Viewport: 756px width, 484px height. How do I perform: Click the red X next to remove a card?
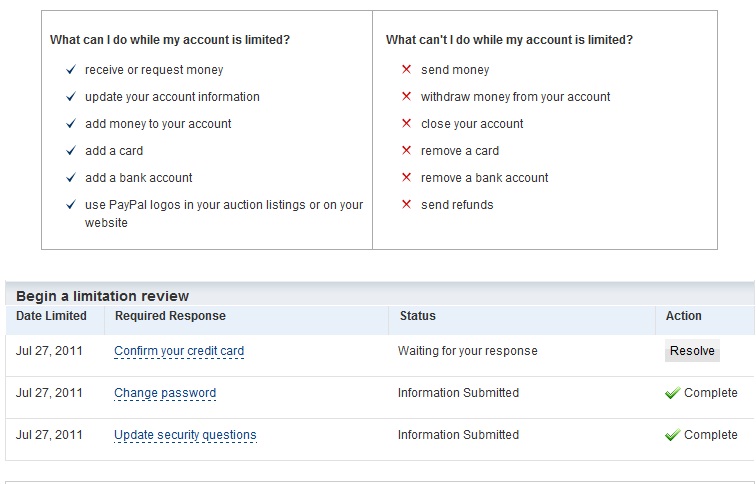tap(406, 151)
